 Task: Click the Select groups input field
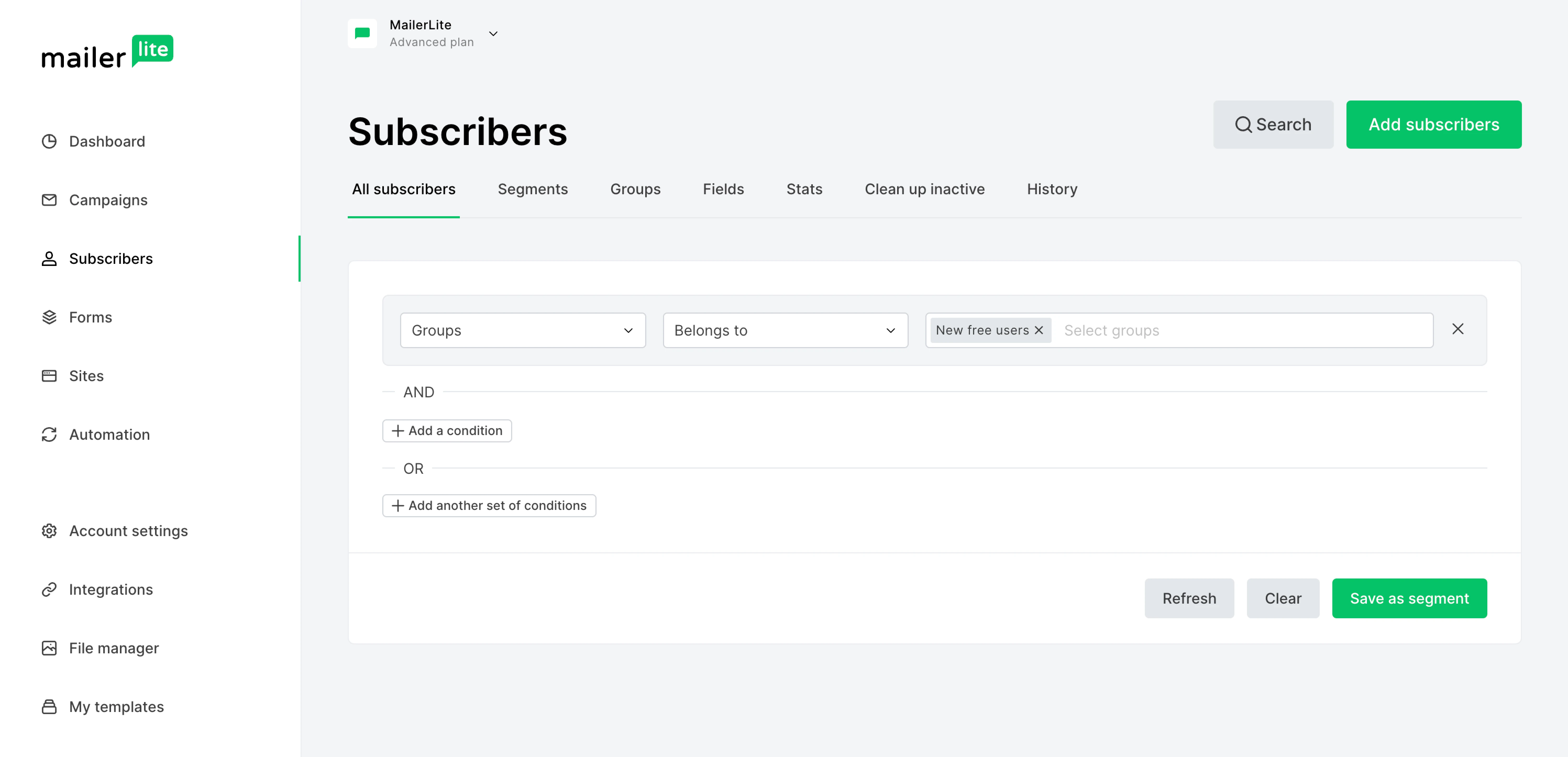click(x=1242, y=330)
